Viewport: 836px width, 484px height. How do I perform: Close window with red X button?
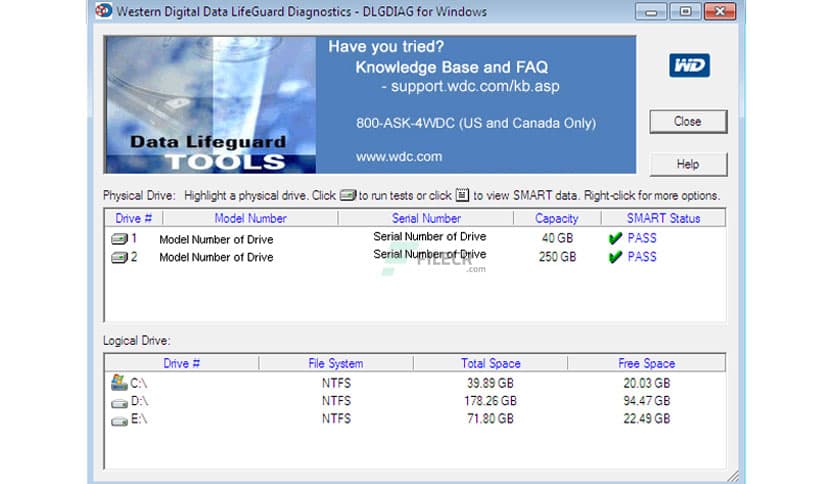(720, 11)
